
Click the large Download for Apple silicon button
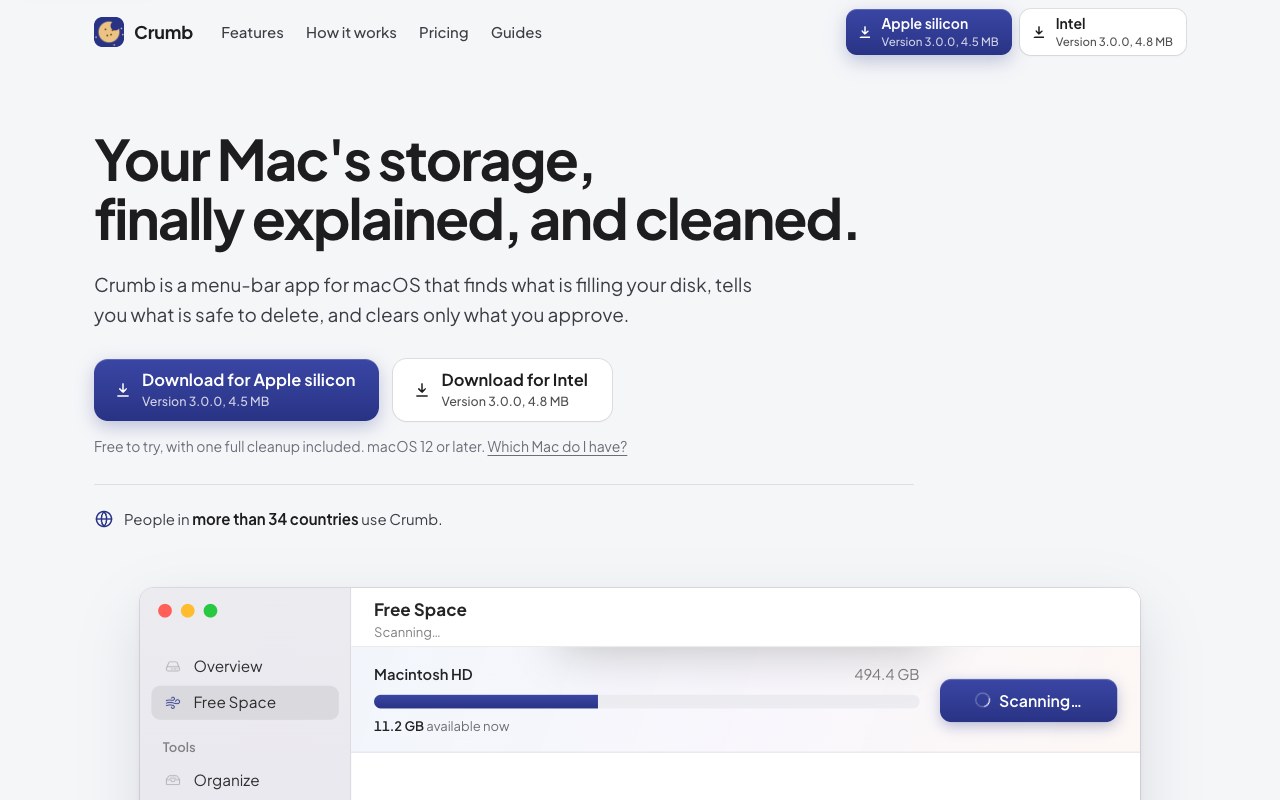click(236, 390)
